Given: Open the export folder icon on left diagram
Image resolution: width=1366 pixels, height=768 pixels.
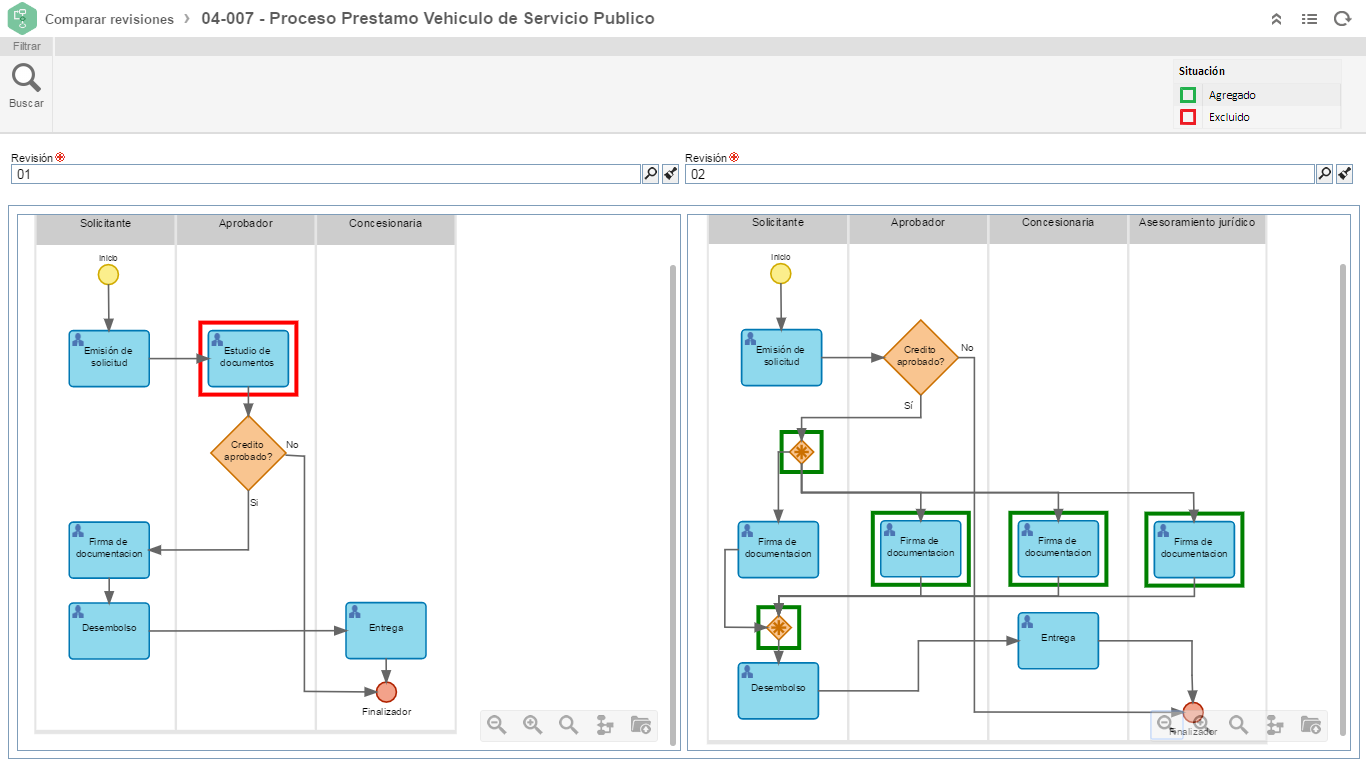Looking at the screenshot, I should (641, 725).
